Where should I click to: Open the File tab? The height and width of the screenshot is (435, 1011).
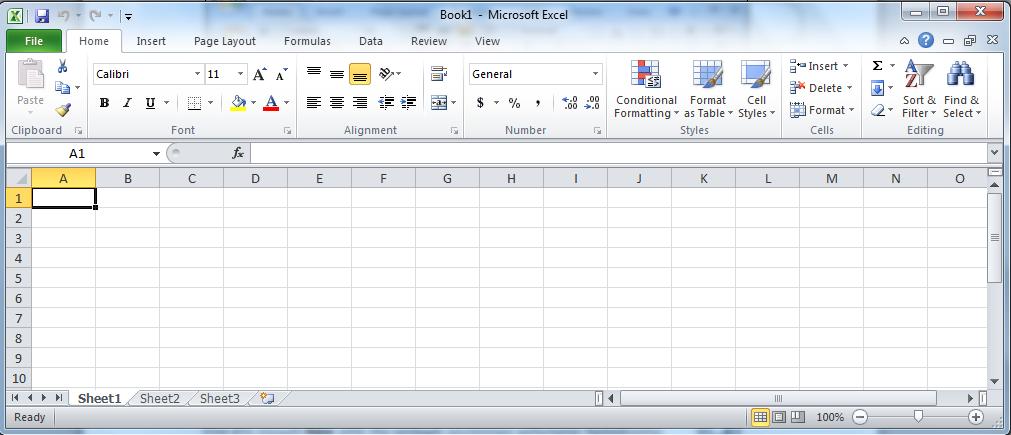pos(34,41)
